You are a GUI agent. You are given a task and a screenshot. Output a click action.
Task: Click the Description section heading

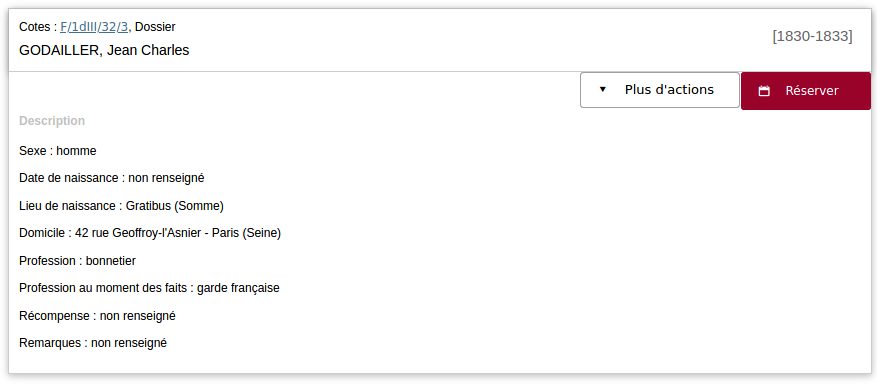click(52, 121)
